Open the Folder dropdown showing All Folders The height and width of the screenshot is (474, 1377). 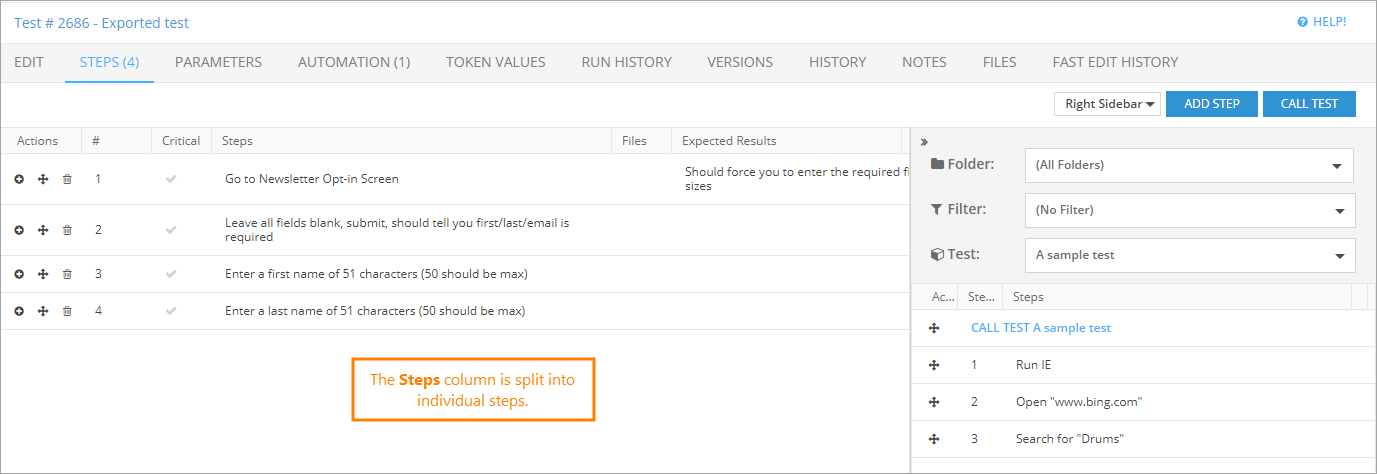pos(1189,165)
